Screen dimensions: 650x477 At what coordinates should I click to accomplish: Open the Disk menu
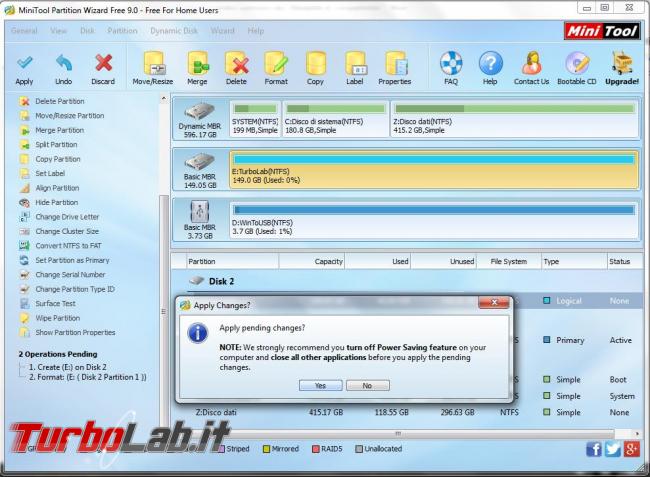tap(87, 31)
